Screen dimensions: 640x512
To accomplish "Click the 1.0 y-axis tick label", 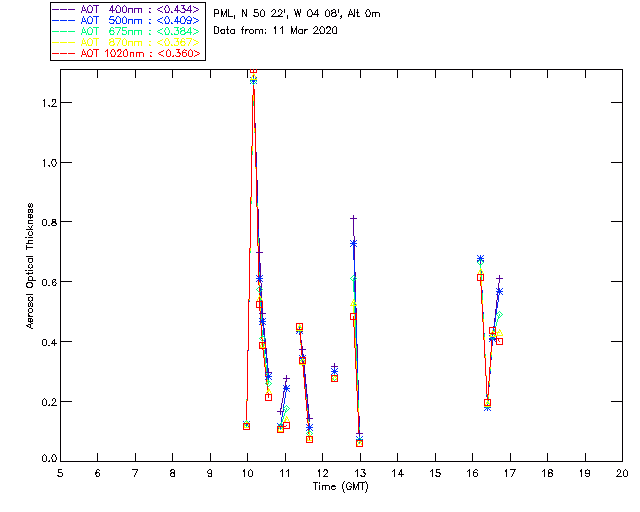I will [49, 163].
